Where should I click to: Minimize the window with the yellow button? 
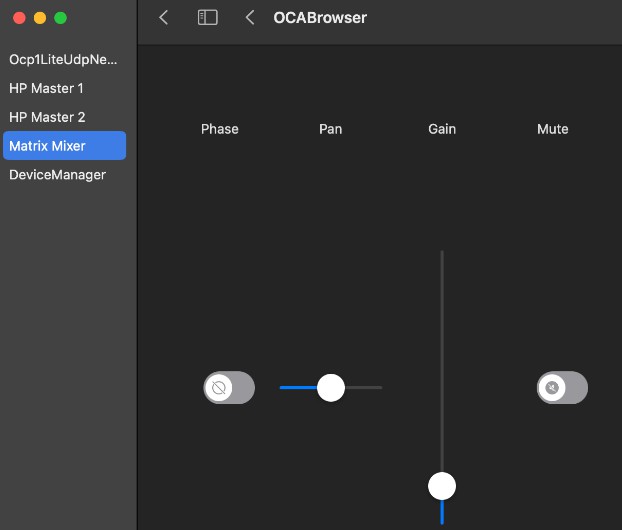point(40,18)
